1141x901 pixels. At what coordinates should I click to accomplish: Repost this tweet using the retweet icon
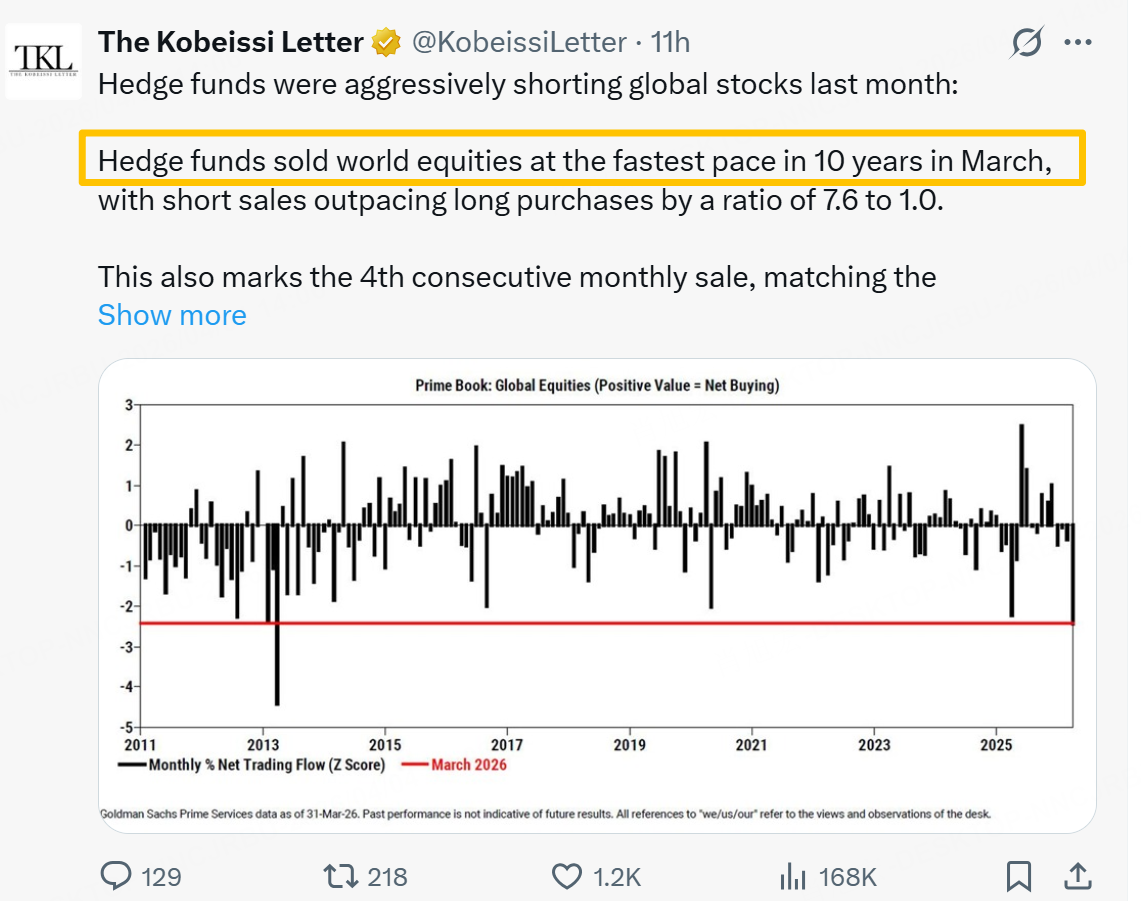pos(340,877)
